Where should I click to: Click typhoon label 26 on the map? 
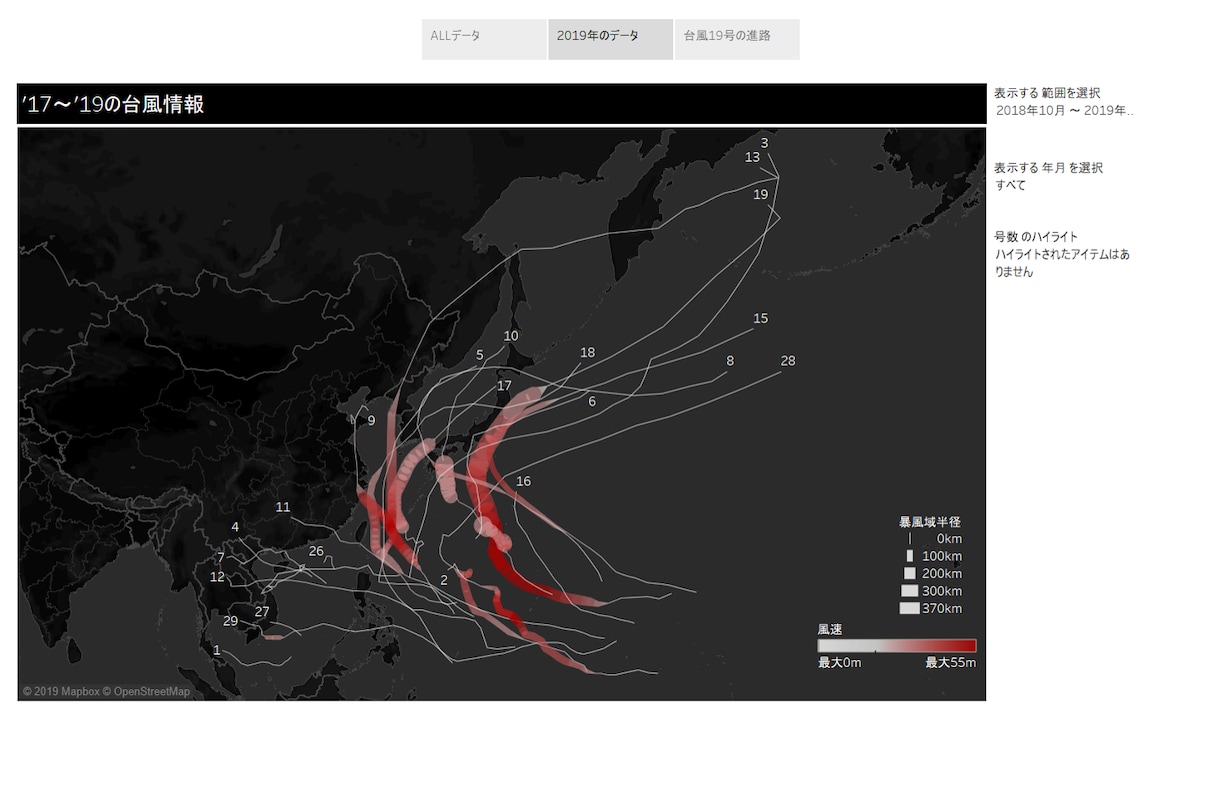(x=316, y=551)
